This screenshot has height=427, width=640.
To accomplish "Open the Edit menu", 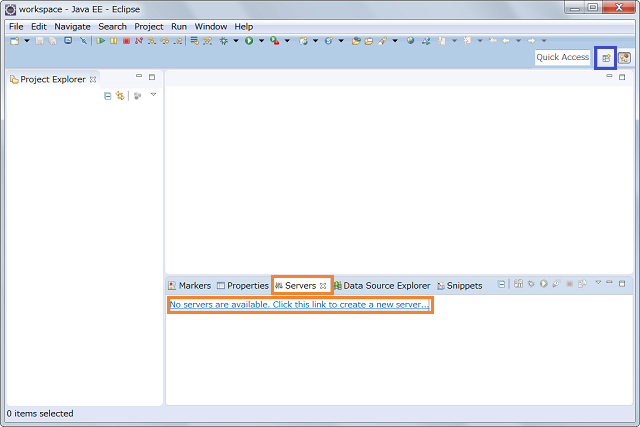I will pyautogui.click(x=39, y=27).
